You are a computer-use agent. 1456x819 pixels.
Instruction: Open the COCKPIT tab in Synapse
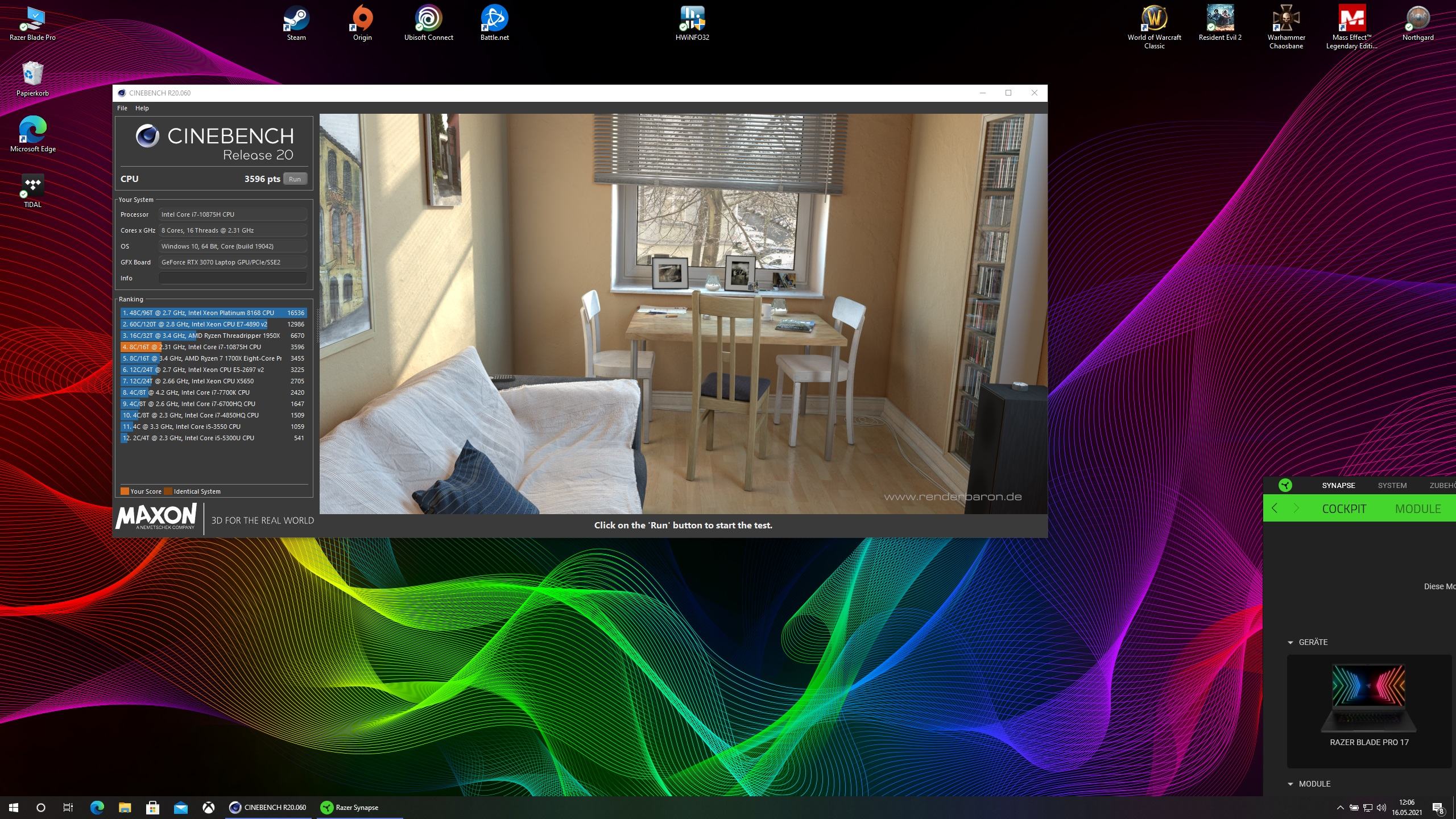1344,508
